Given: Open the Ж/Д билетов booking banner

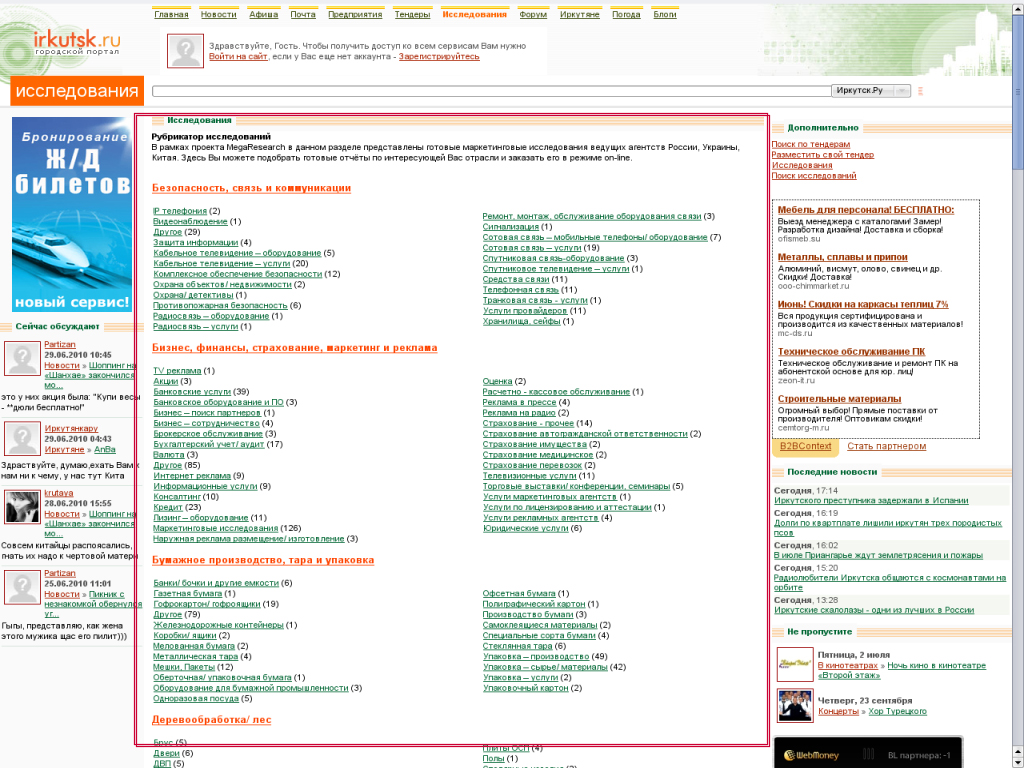Looking at the screenshot, I should click(x=72, y=214).
